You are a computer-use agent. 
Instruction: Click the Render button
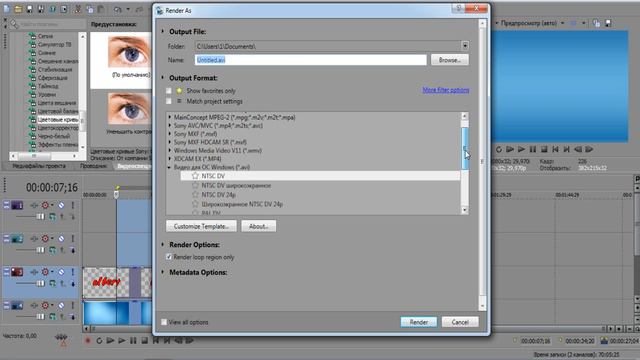419,322
